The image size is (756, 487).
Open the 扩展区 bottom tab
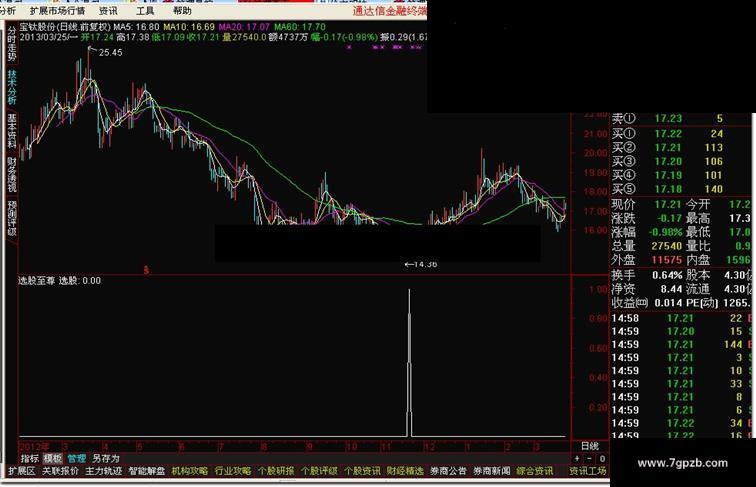(x=22, y=471)
